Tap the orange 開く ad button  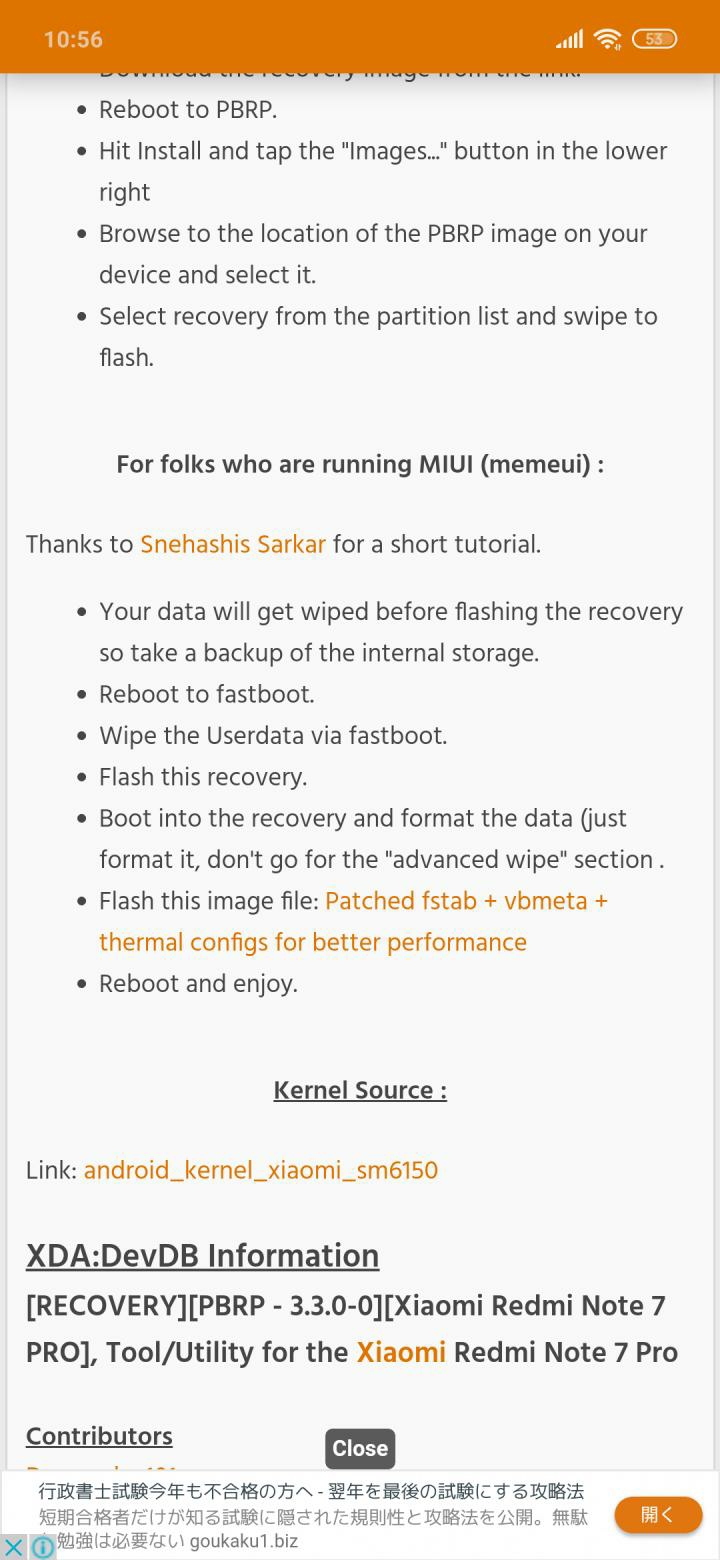[658, 1514]
